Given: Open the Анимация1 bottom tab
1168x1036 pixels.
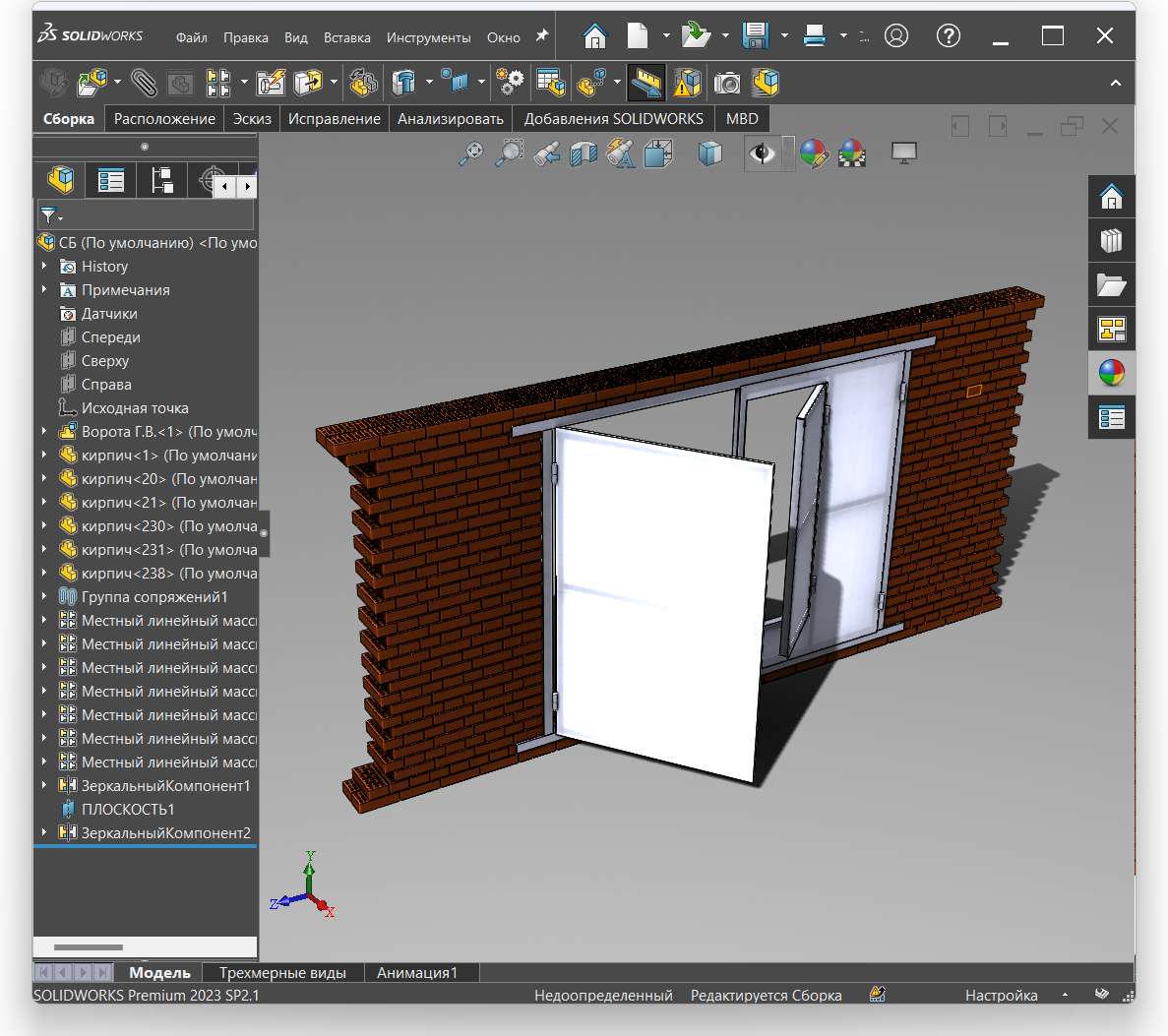Looking at the screenshot, I should pos(416,972).
